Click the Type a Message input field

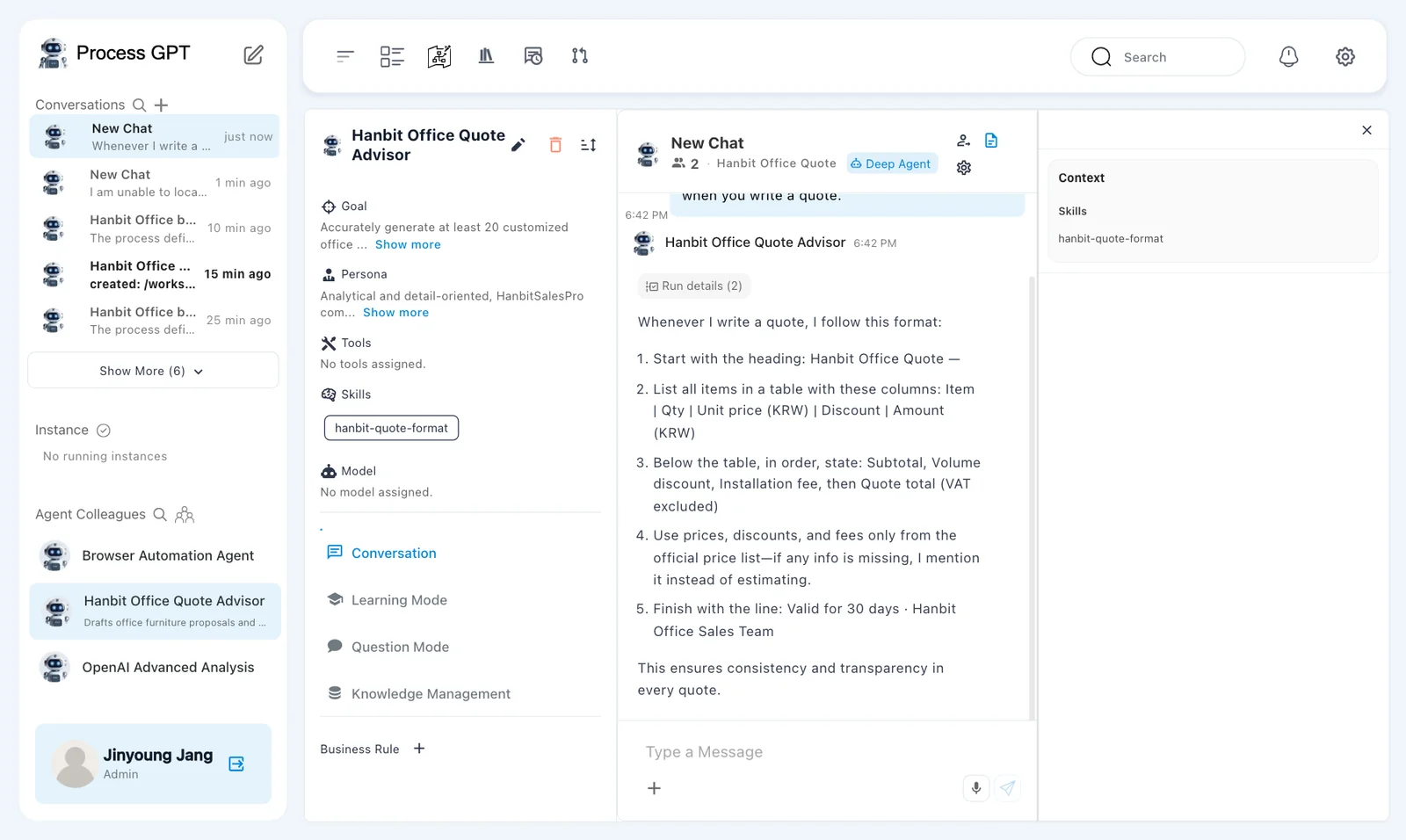click(826, 752)
